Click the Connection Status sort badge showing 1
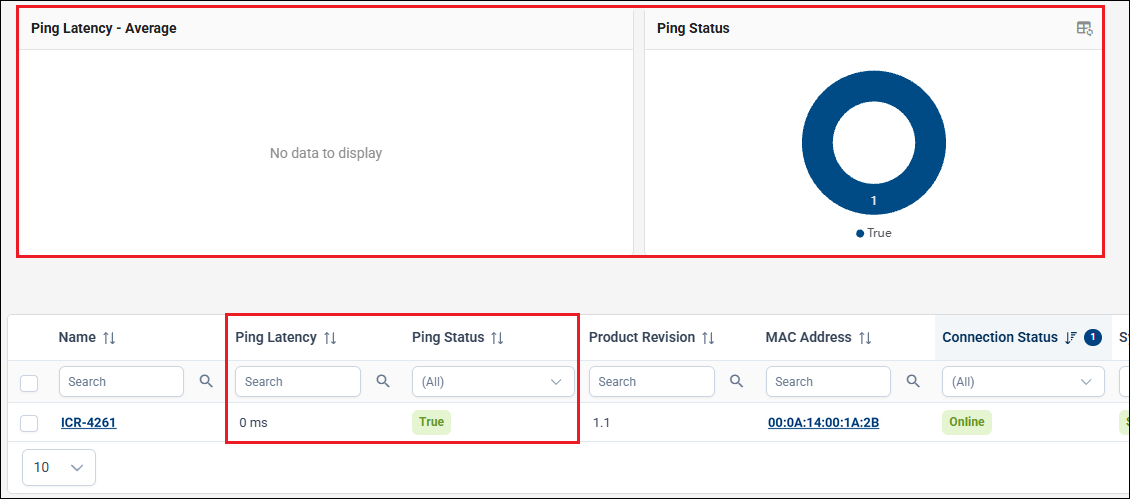The width and height of the screenshot is (1130, 499). point(1093,337)
